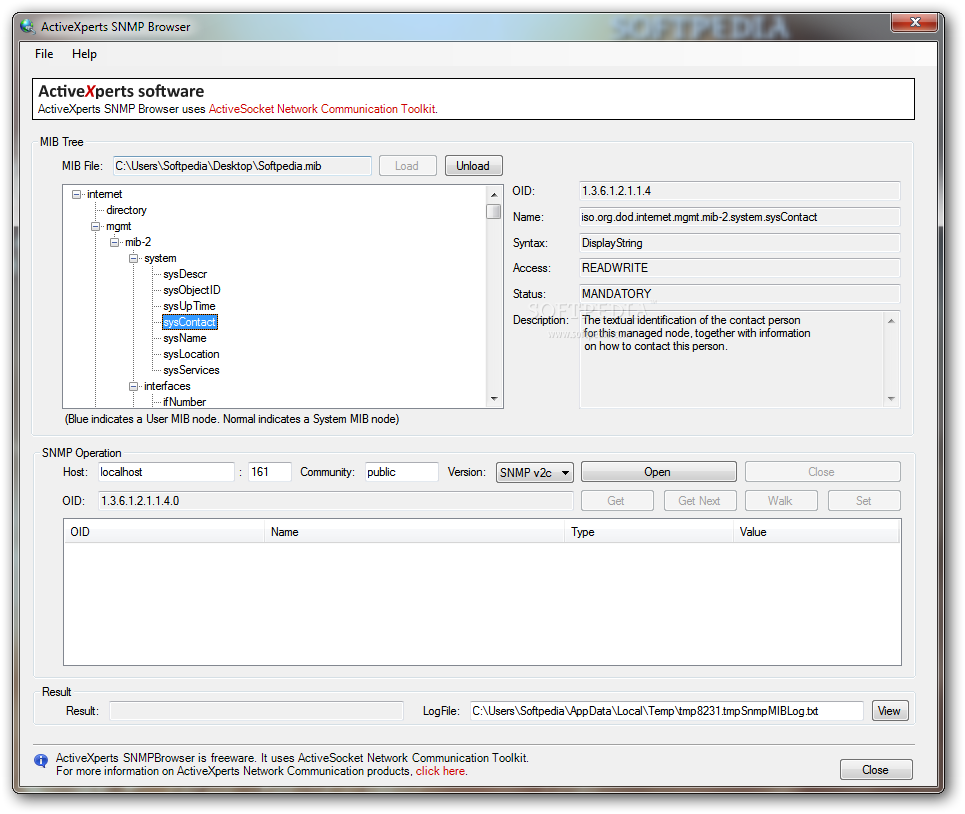Viewport: 965px width, 814px height.
Task: Click the Value column header
Action: (x=816, y=532)
